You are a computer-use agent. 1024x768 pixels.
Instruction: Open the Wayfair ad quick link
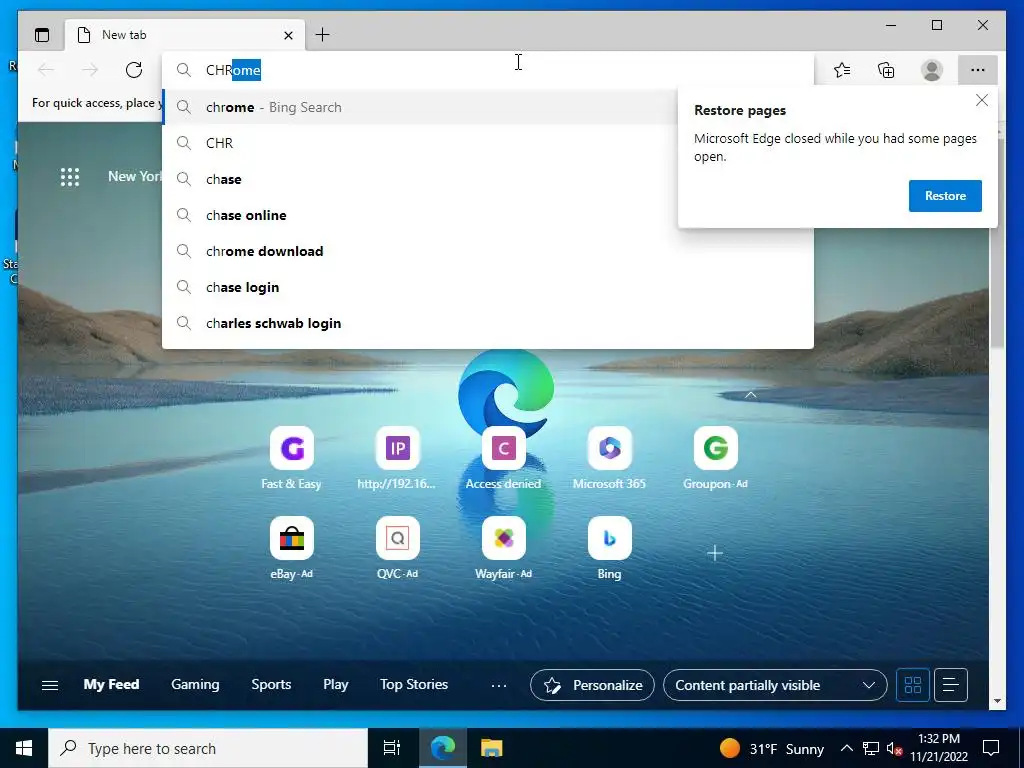tap(503, 549)
